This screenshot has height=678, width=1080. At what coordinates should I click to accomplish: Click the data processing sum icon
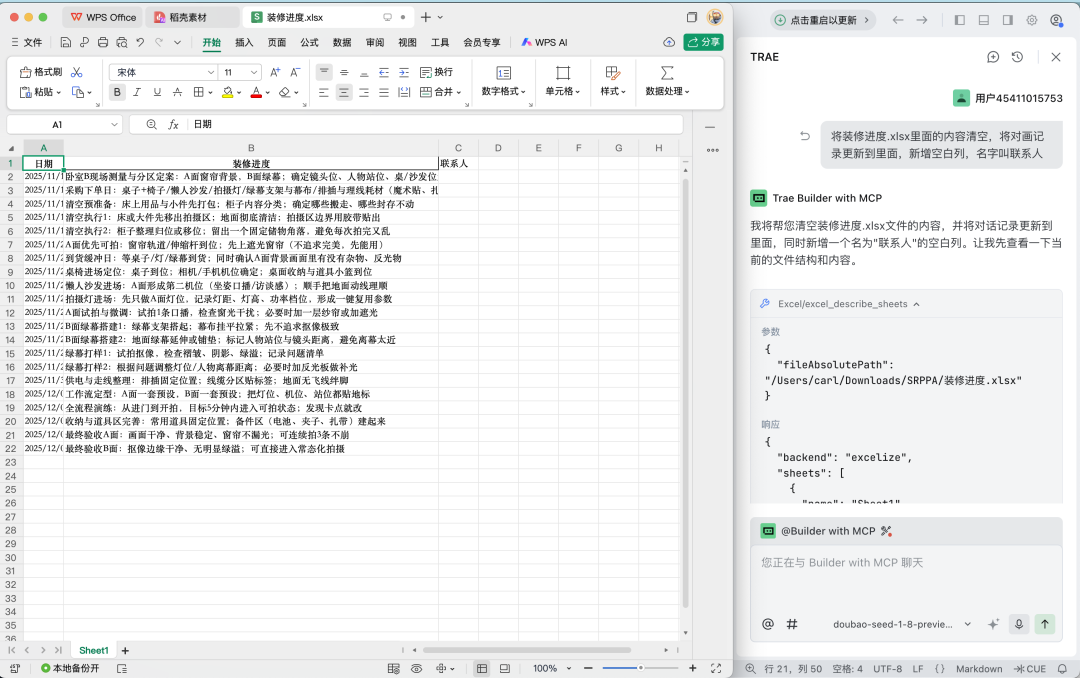click(x=665, y=71)
